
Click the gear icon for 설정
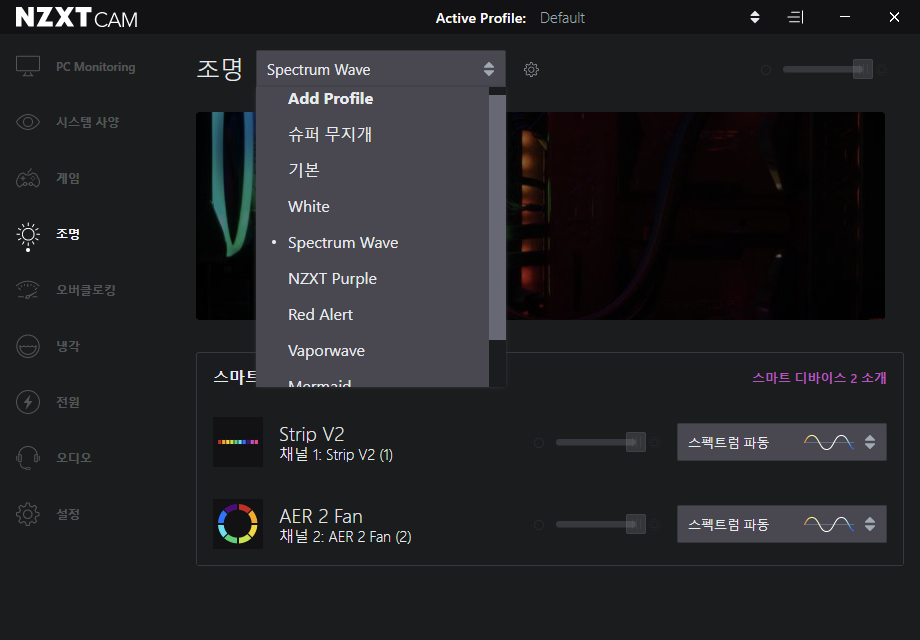pos(28,514)
